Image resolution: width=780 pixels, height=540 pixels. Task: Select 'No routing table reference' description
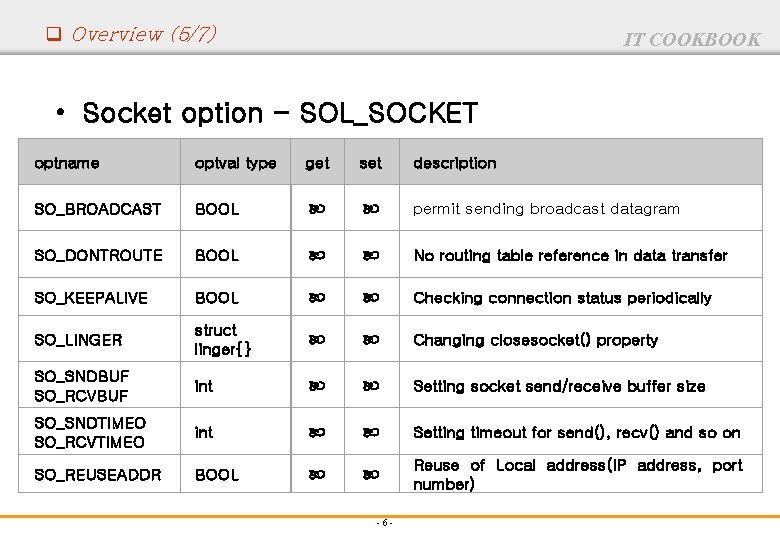570,256
